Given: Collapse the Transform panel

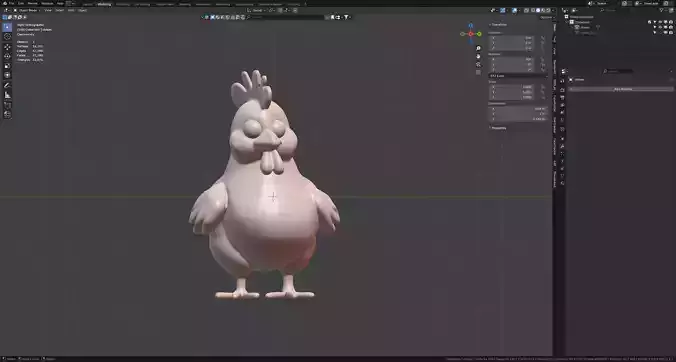Looking at the screenshot, I should (x=498, y=25).
